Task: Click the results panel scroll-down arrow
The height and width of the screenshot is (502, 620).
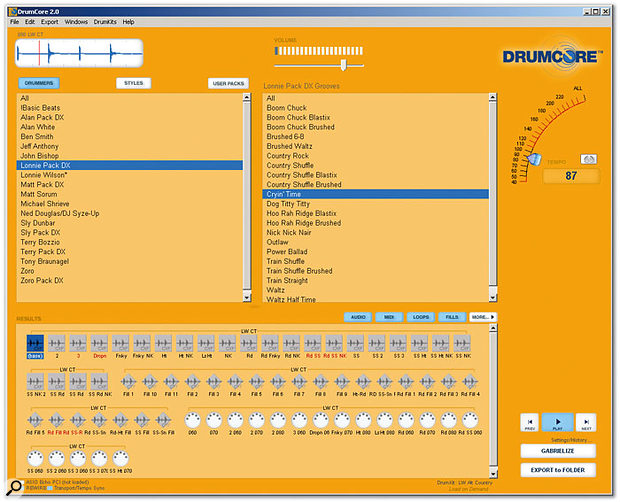Action: (493, 474)
